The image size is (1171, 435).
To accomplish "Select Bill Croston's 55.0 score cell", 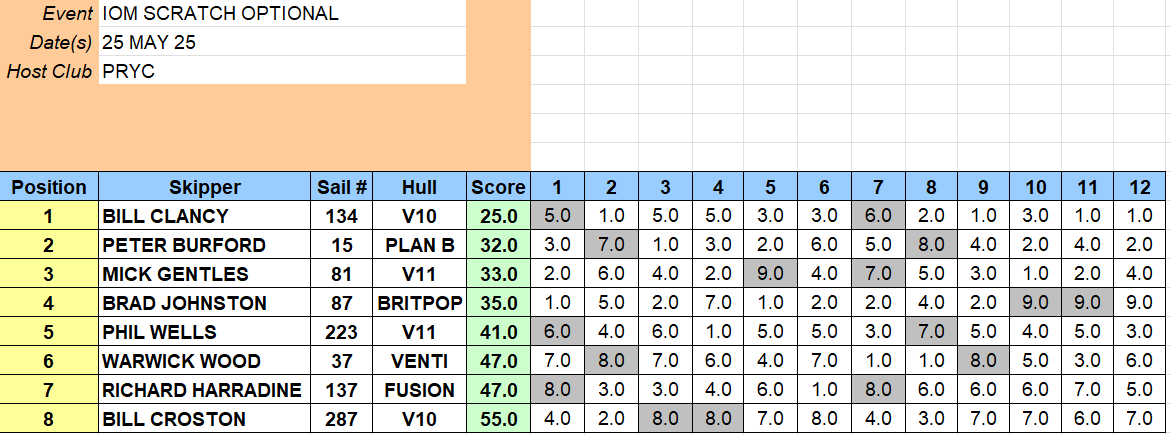I will pos(498,419).
